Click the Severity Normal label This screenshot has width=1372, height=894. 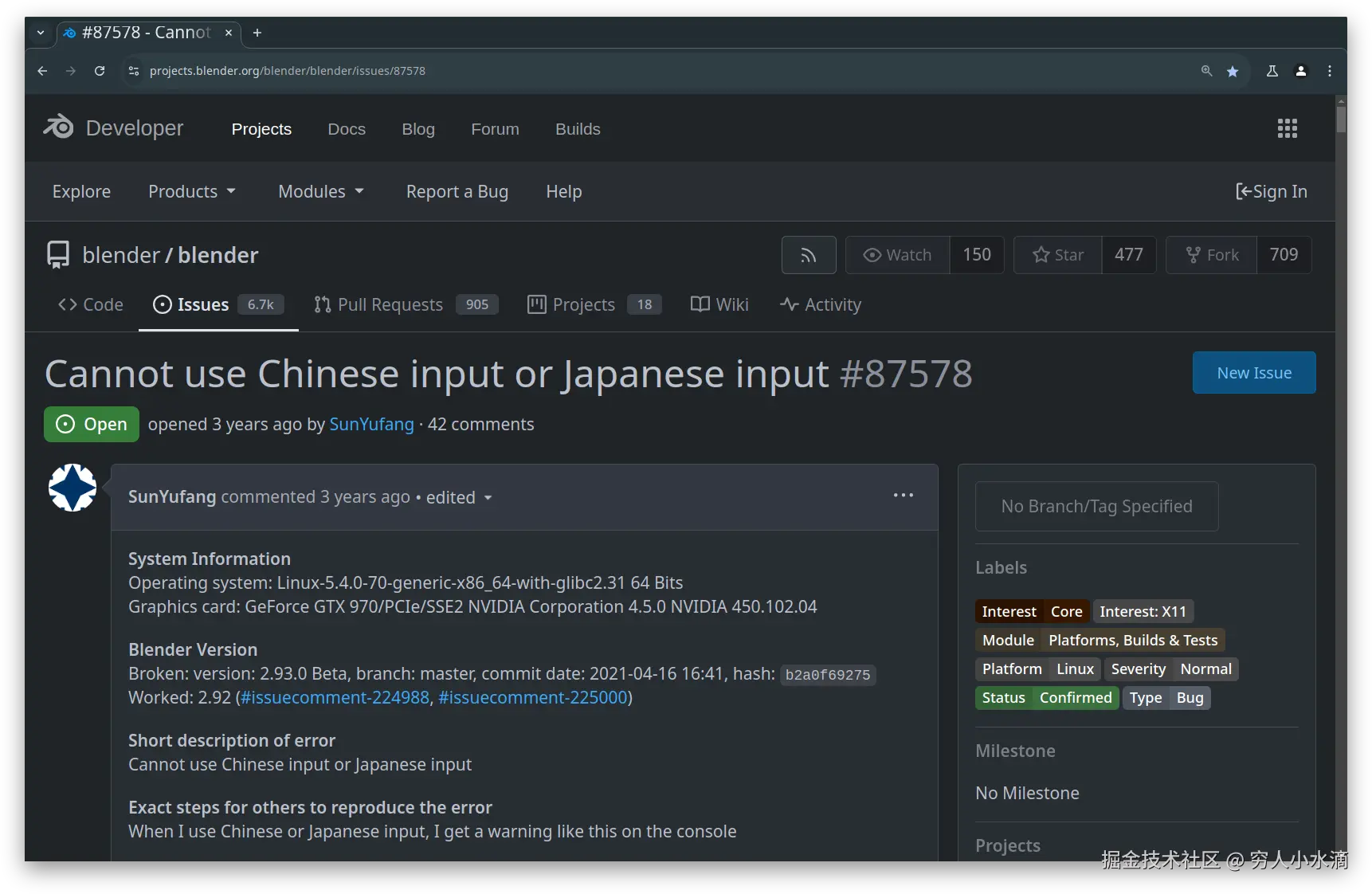tap(1171, 669)
